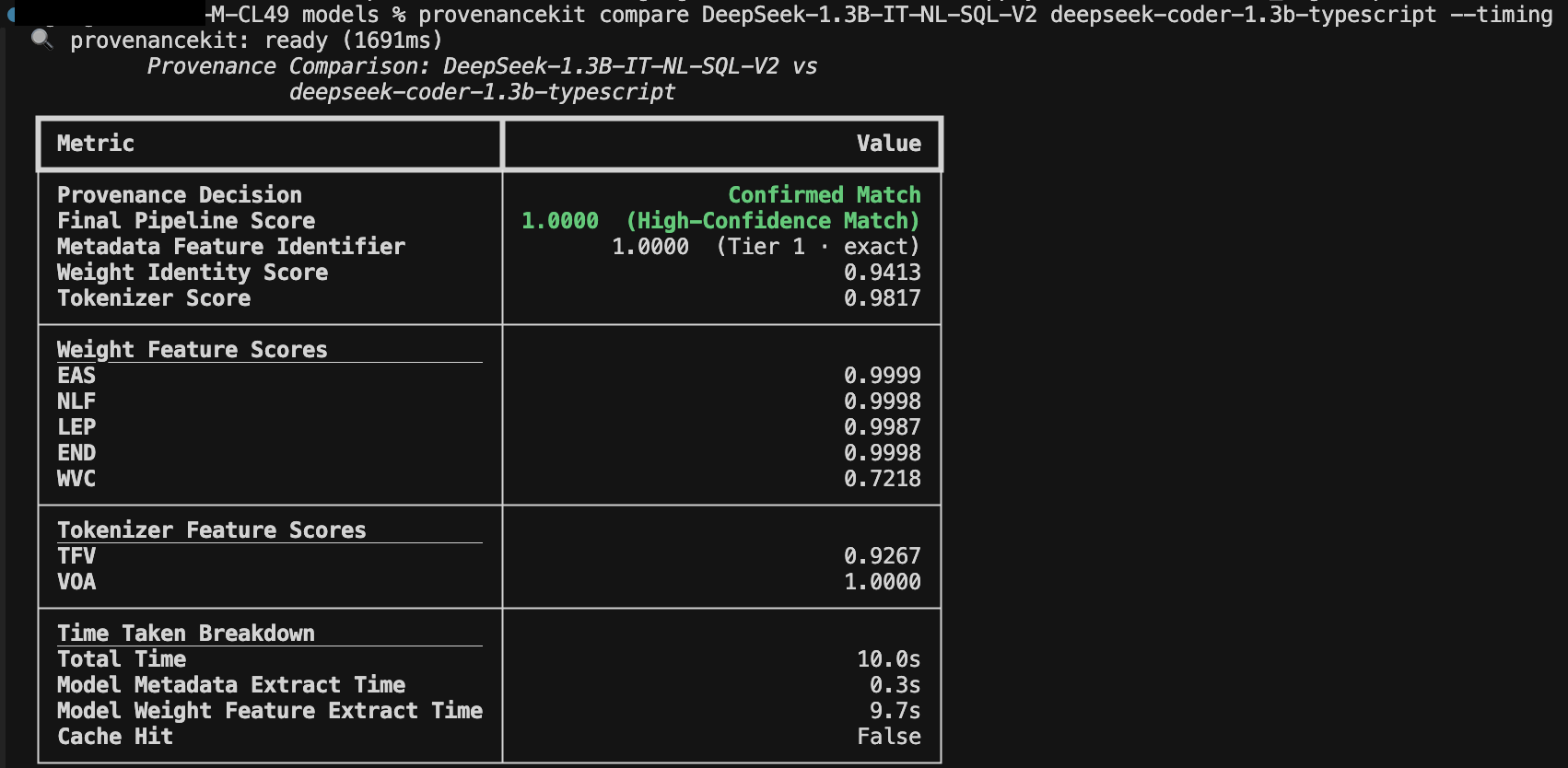Click the Model Weight Feature Extract Time label
The height and width of the screenshot is (768, 1568).
point(270,711)
